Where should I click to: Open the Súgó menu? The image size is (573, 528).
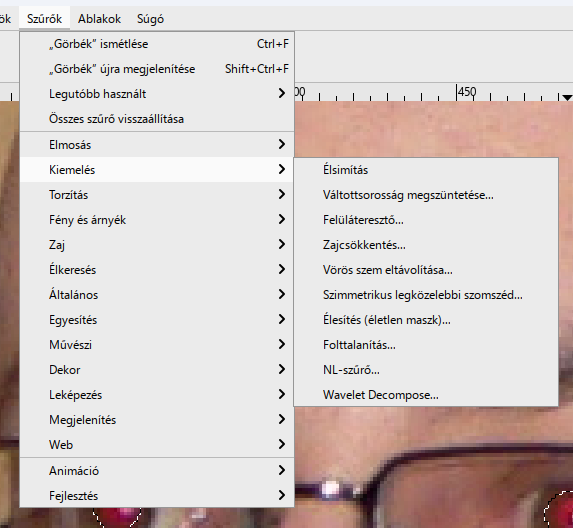click(150, 19)
